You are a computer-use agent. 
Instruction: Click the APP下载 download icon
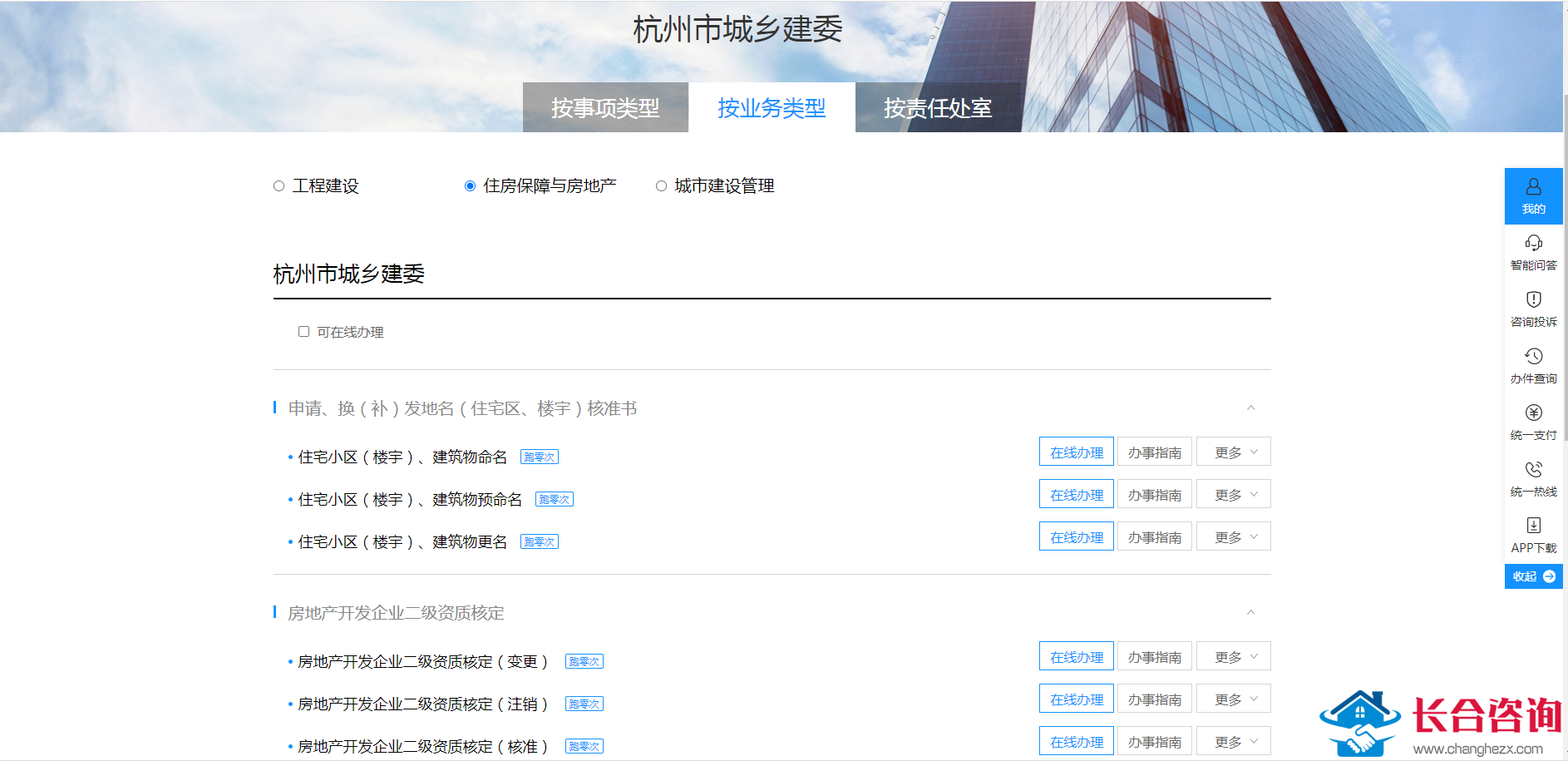[1533, 526]
